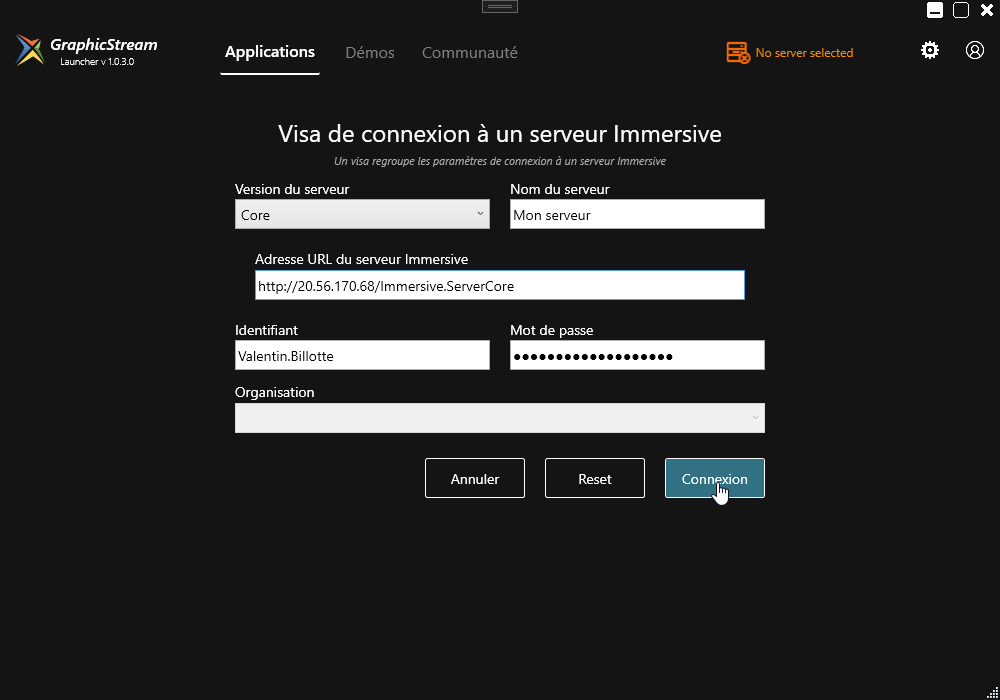The height and width of the screenshot is (700, 1000).
Task: Open the Communauté tab
Action: [x=469, y=53]
